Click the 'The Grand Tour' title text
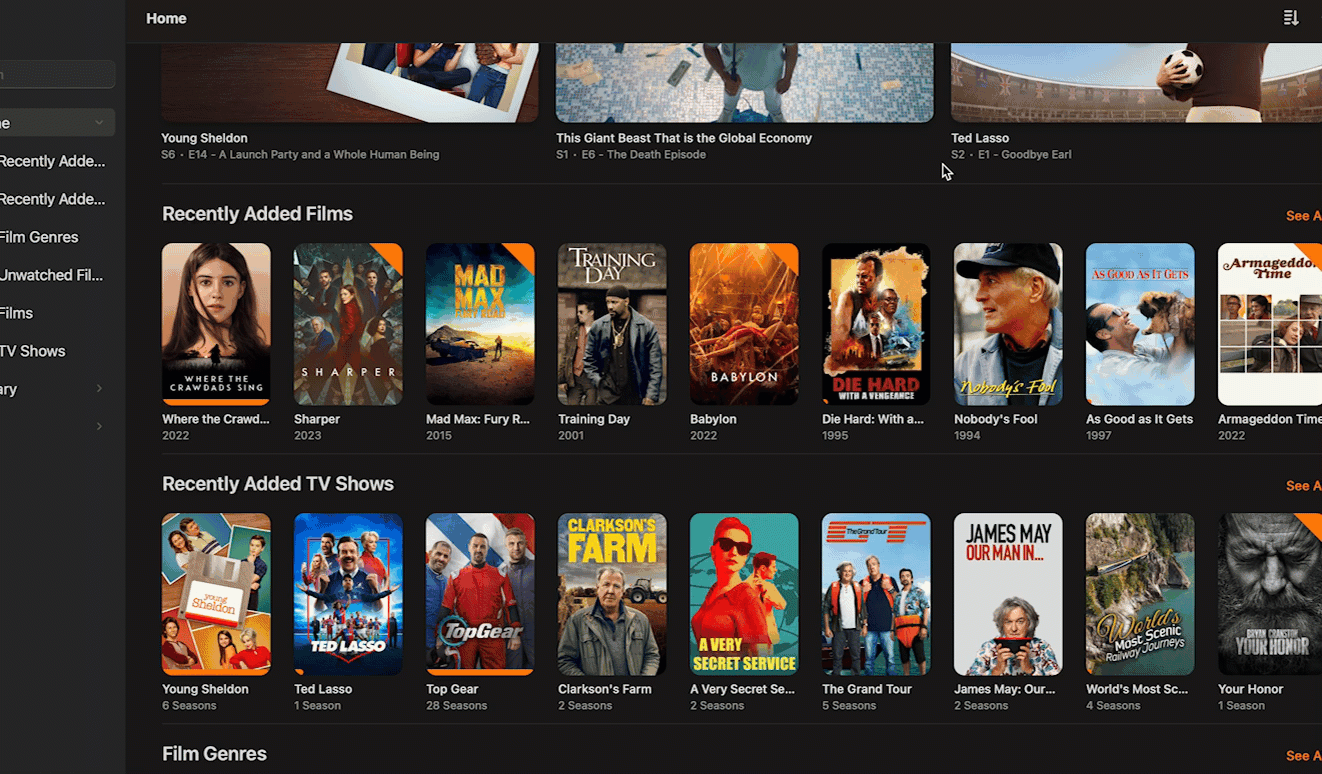The image size is (1322, 774). pyautogui.click(x=867, y=689)
